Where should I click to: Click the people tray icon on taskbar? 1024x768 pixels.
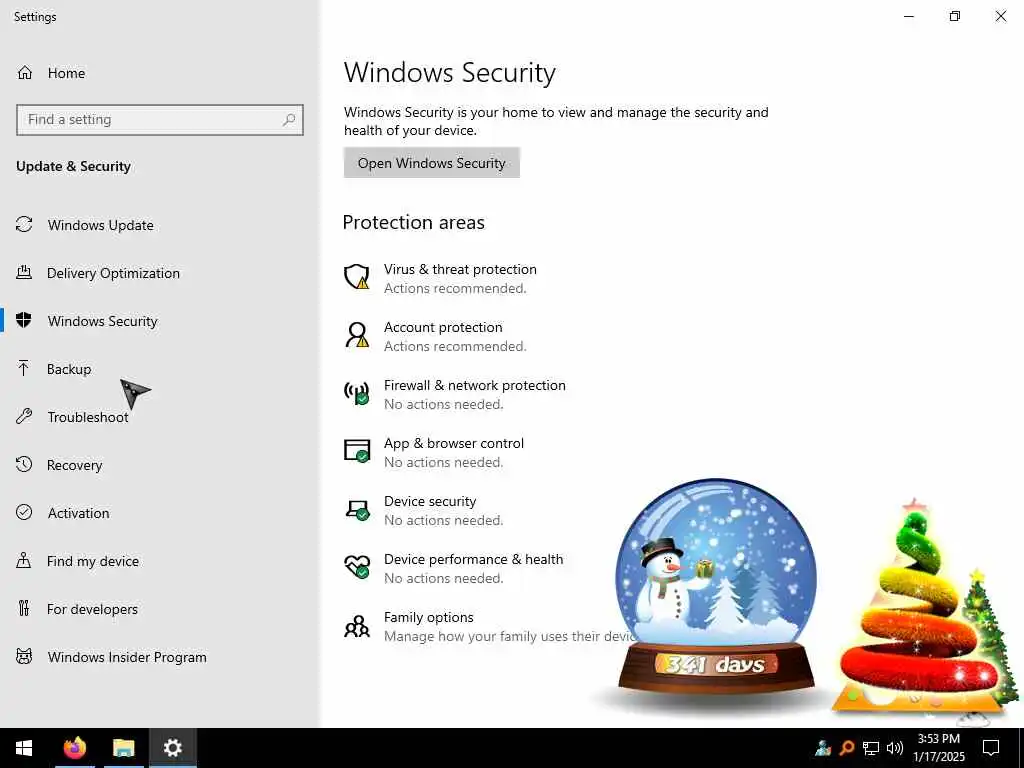click(823, 748)
